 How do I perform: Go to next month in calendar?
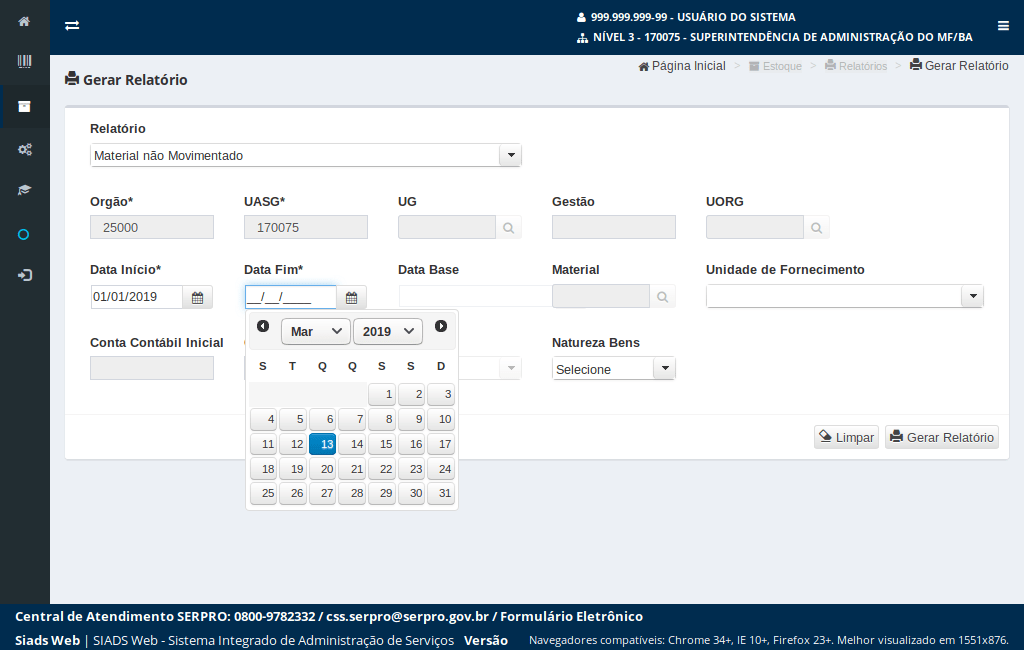click(441, 326)
